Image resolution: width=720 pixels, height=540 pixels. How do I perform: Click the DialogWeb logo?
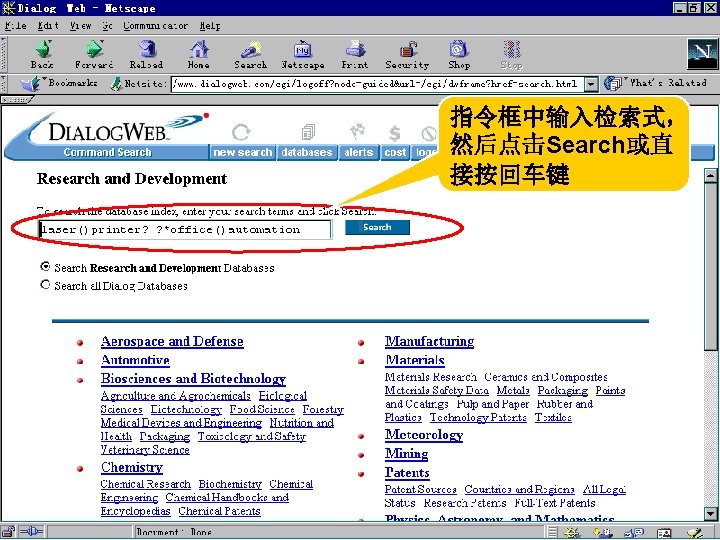109,132
